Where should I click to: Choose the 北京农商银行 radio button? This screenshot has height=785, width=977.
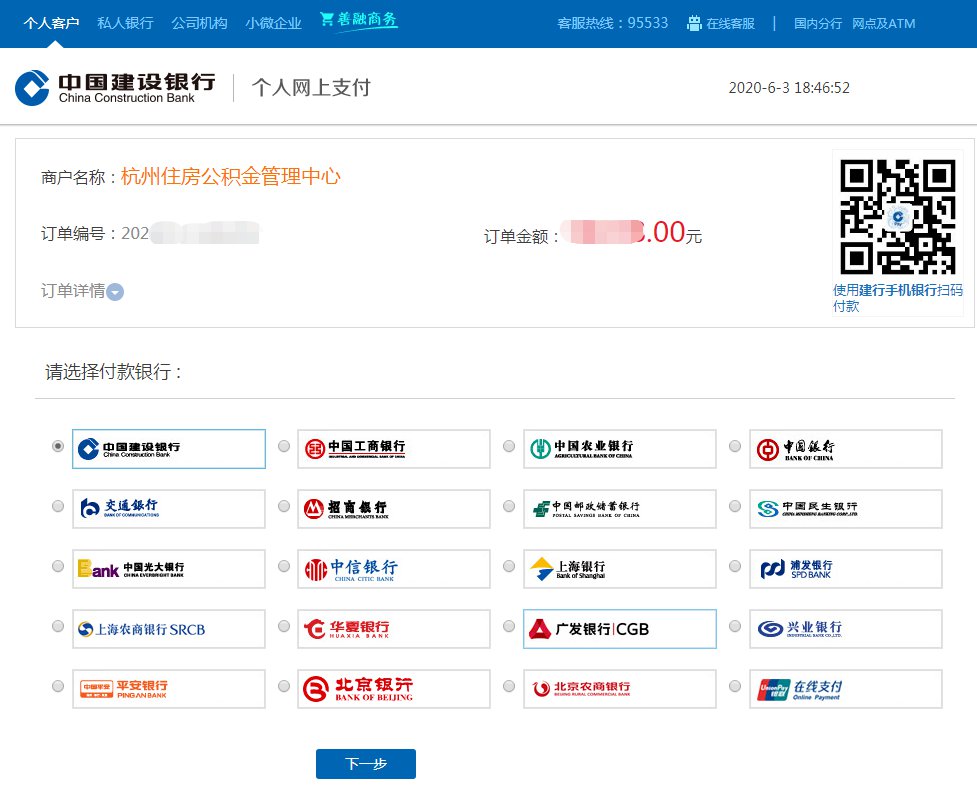(509, 686)
